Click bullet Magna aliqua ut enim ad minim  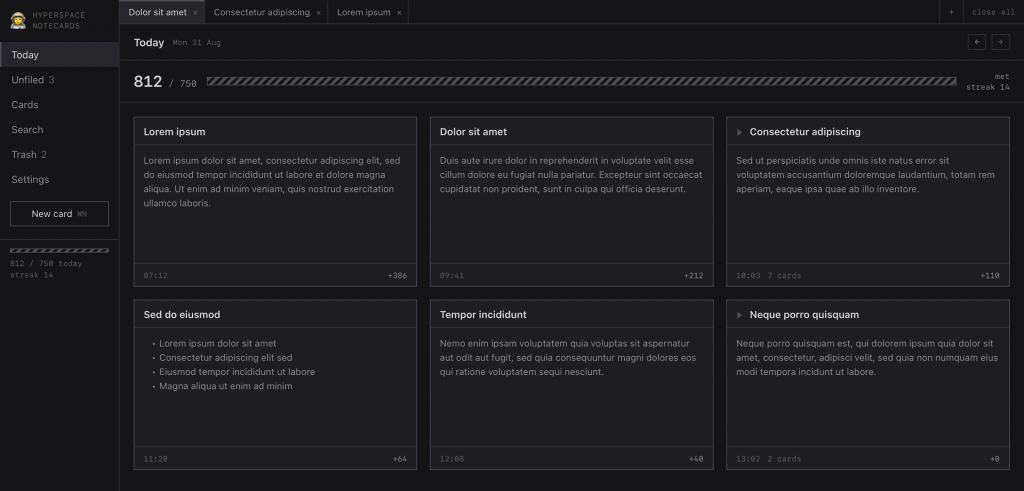click(x=226, y=387)
